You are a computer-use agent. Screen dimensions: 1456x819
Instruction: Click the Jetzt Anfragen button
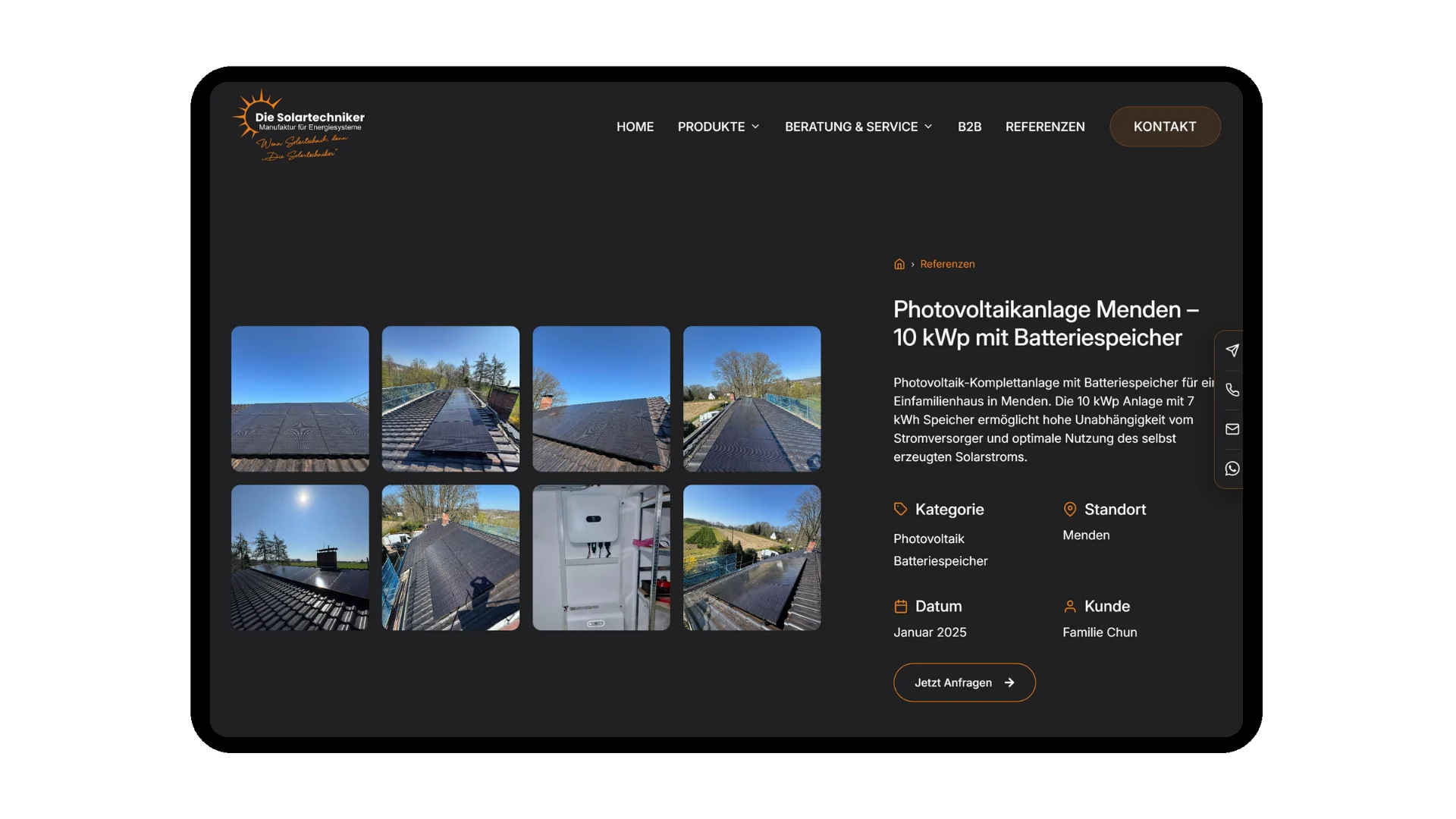pyautogui.click(x=964, y=682)
